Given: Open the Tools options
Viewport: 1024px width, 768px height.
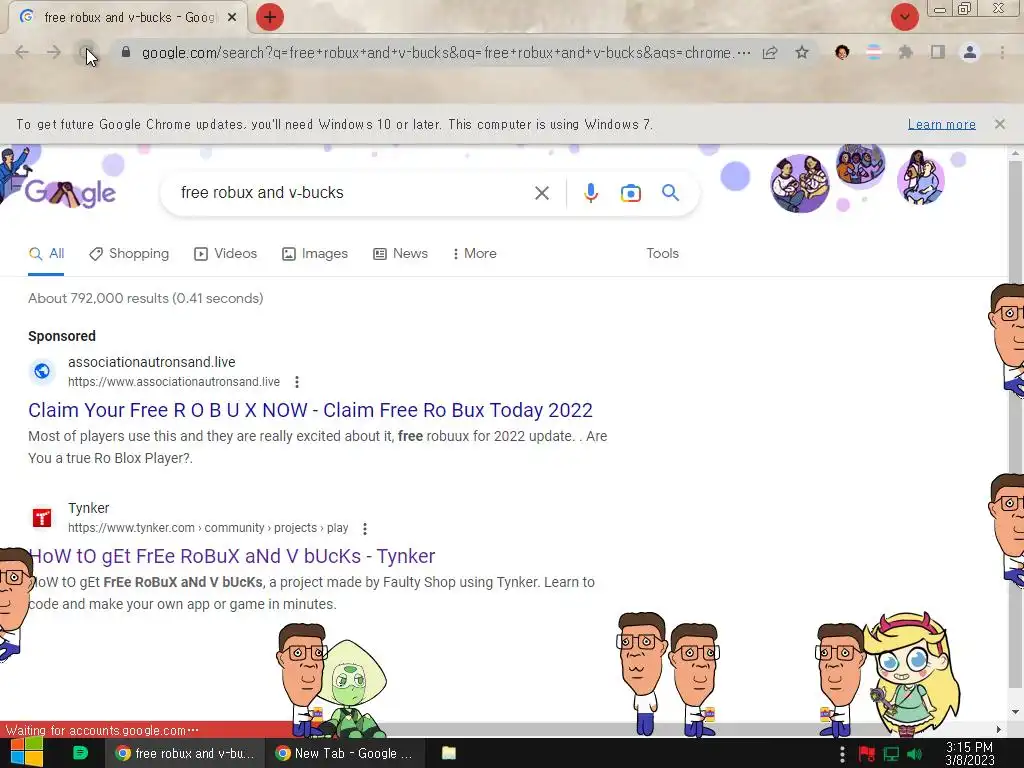Looking at the screenshot, I should click(662, 253).
